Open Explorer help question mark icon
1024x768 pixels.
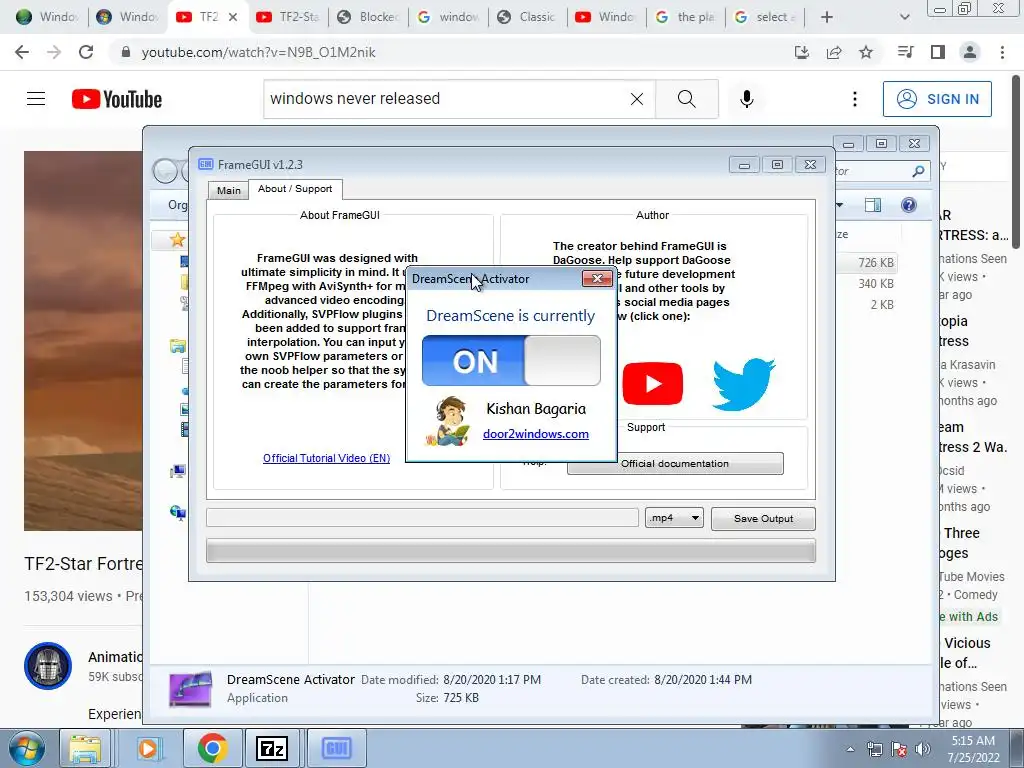(908, 205)
